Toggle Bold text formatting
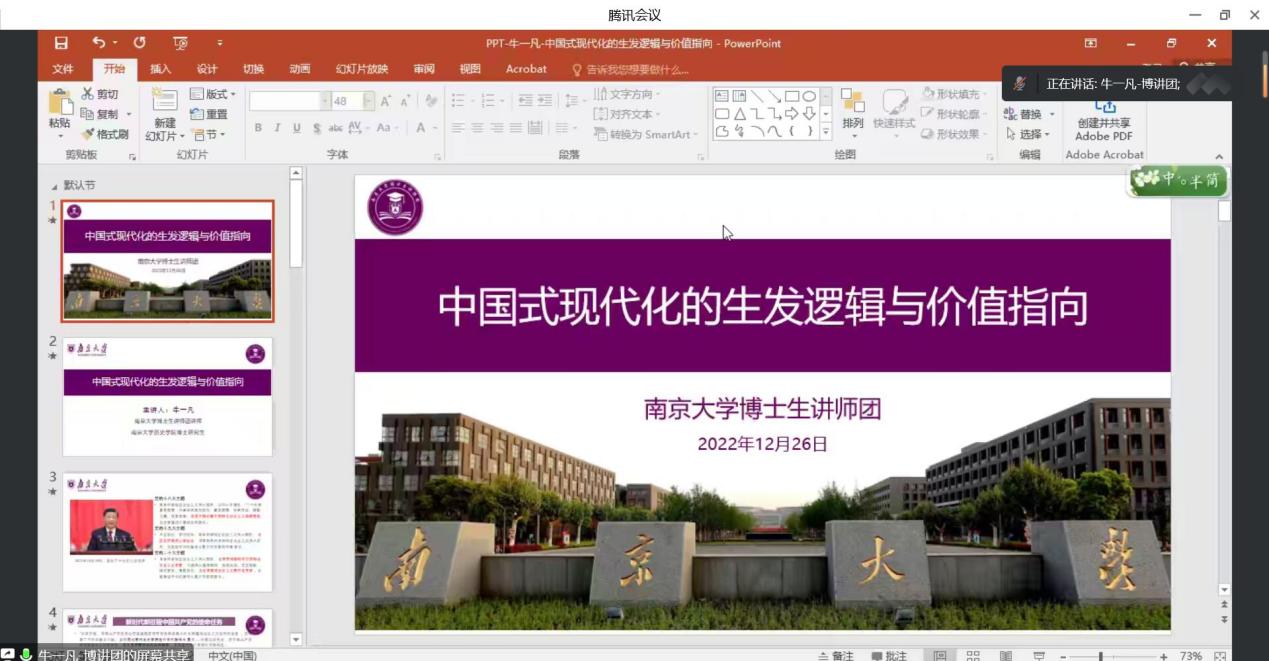1269x661 pixels. (x=258, y=128)
